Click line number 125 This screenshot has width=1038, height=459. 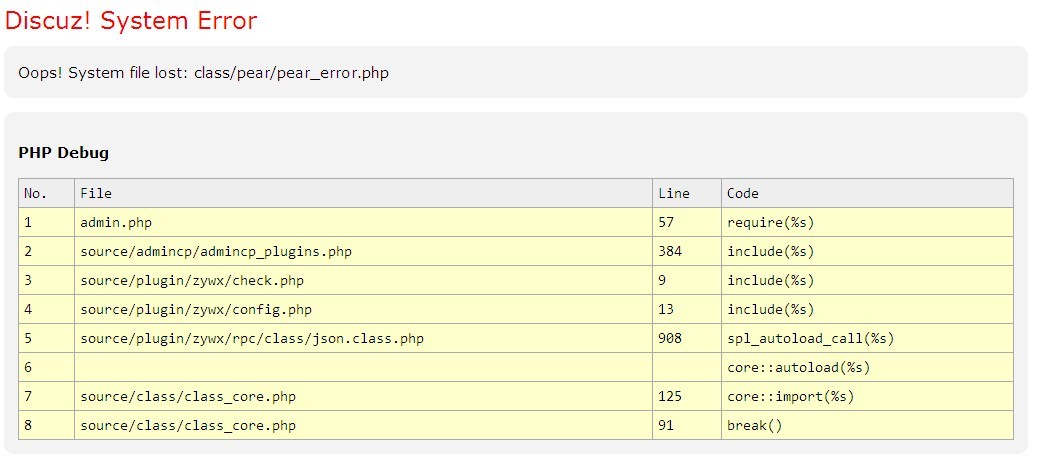pyautogui.click(x=687, y=397)
